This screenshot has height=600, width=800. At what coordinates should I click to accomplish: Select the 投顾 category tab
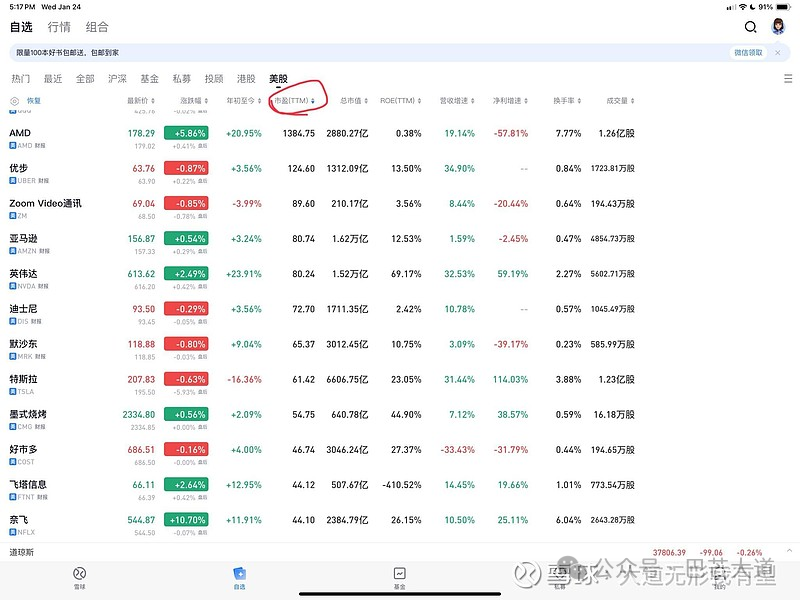pos(214,79)
